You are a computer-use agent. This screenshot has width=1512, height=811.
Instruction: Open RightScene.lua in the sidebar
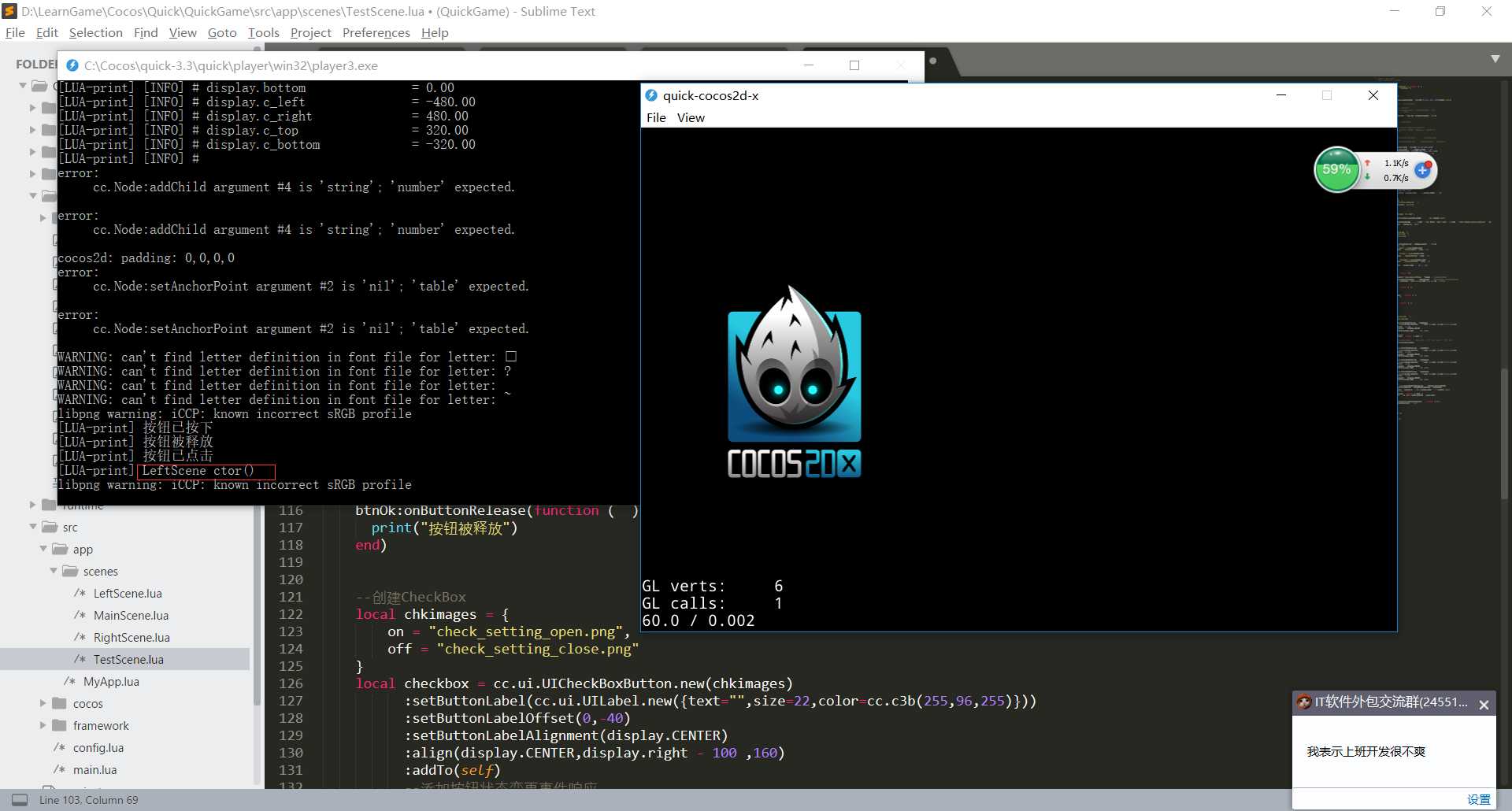point(132,637)
